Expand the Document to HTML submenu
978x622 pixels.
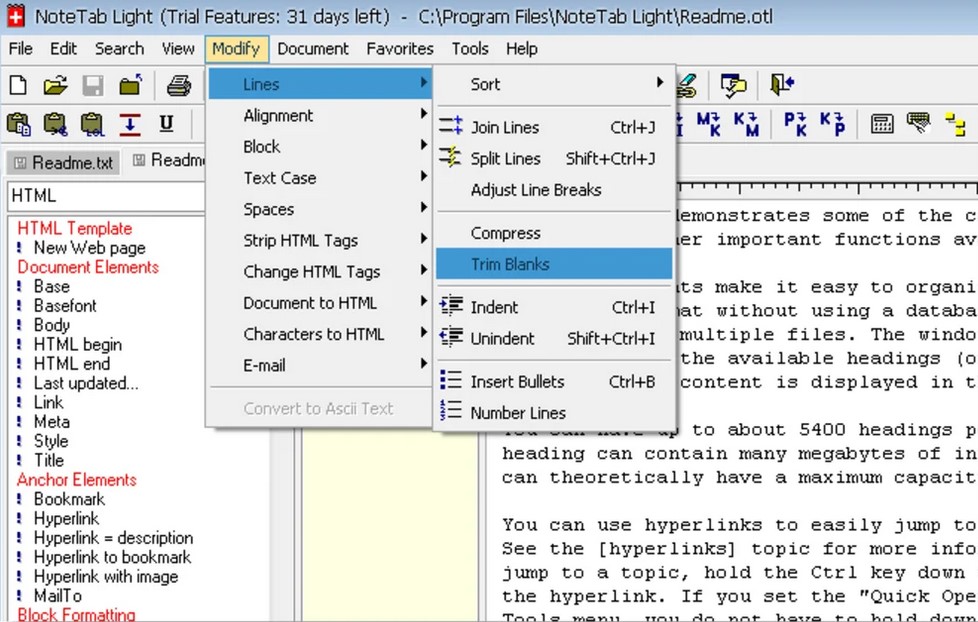(x=321, y=303)
